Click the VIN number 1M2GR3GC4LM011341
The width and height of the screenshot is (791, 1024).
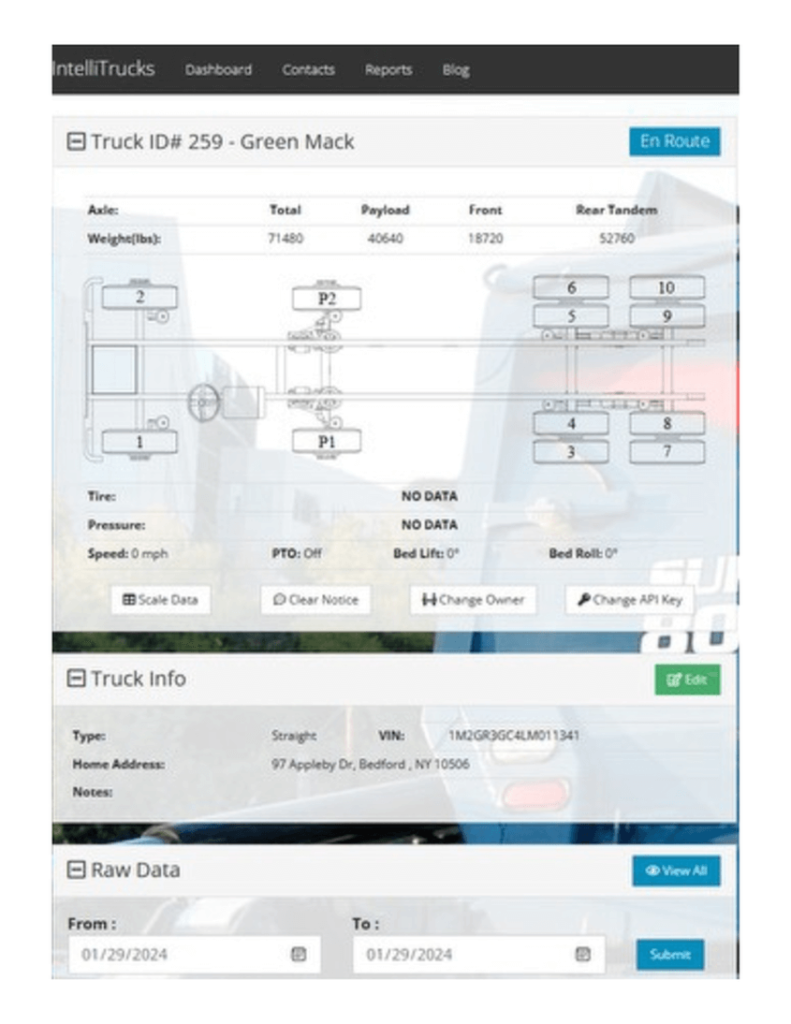(513, 735)
